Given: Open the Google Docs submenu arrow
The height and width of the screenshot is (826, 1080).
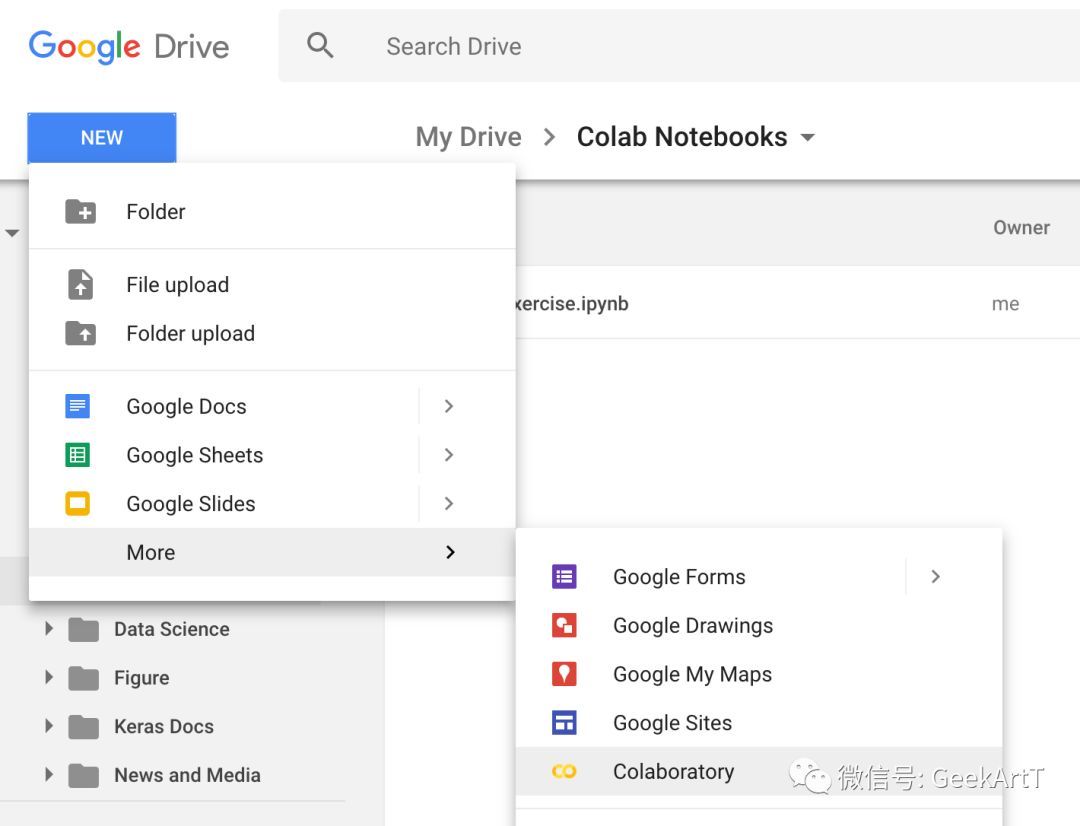Looking at the screenshot, I should tap(449, 406).
